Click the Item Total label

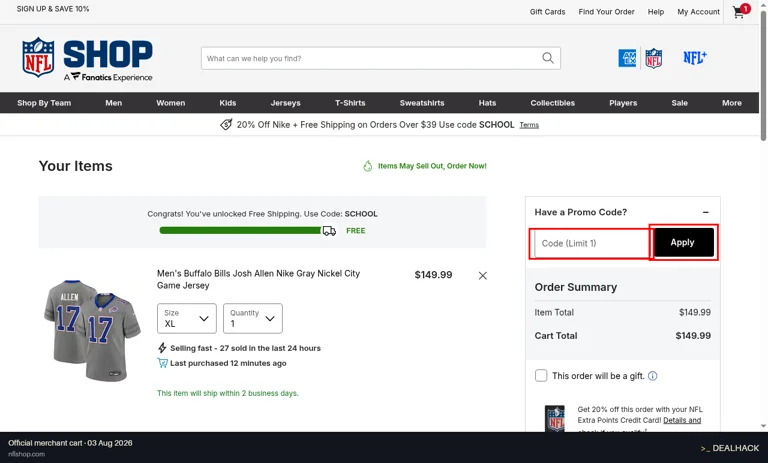[x=554, y=312]
